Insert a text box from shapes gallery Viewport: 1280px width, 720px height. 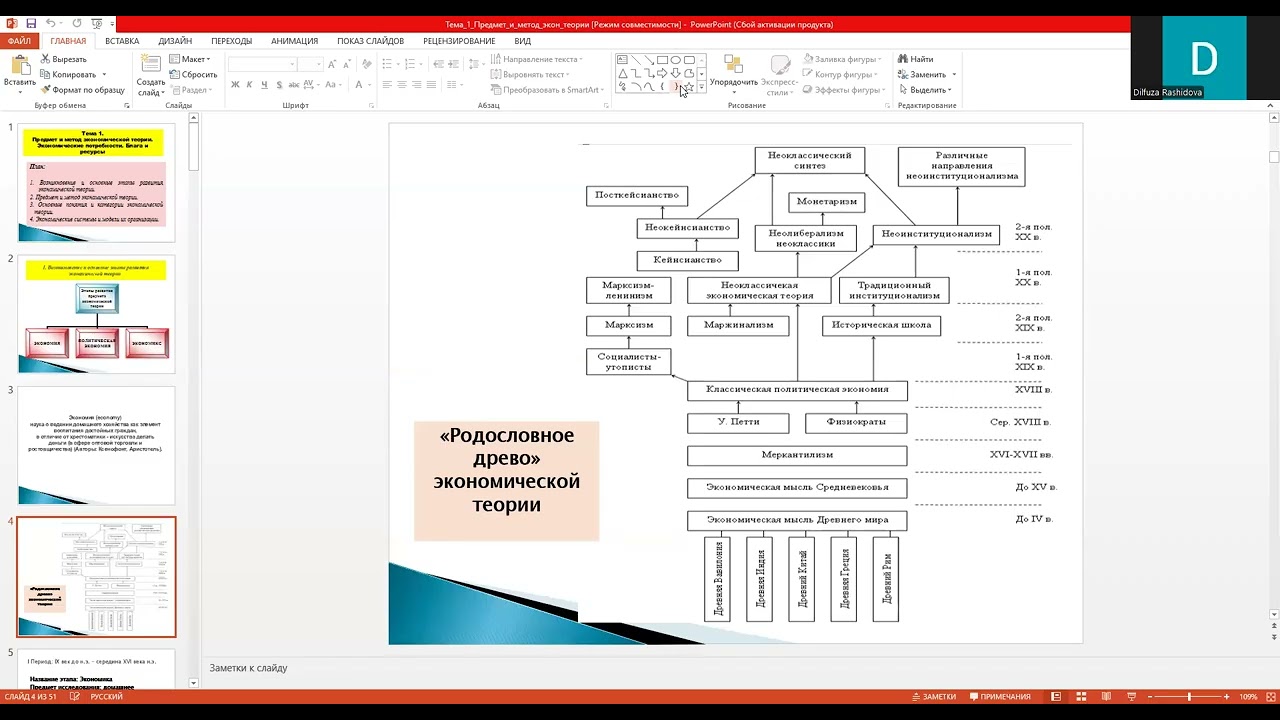pyautogui.click(x=623, y=60)
